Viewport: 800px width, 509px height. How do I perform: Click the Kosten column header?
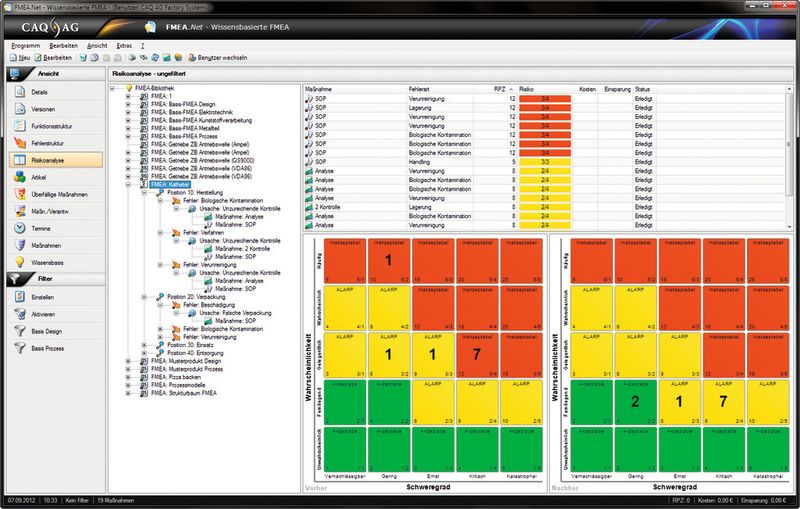(x=587, y=89)
